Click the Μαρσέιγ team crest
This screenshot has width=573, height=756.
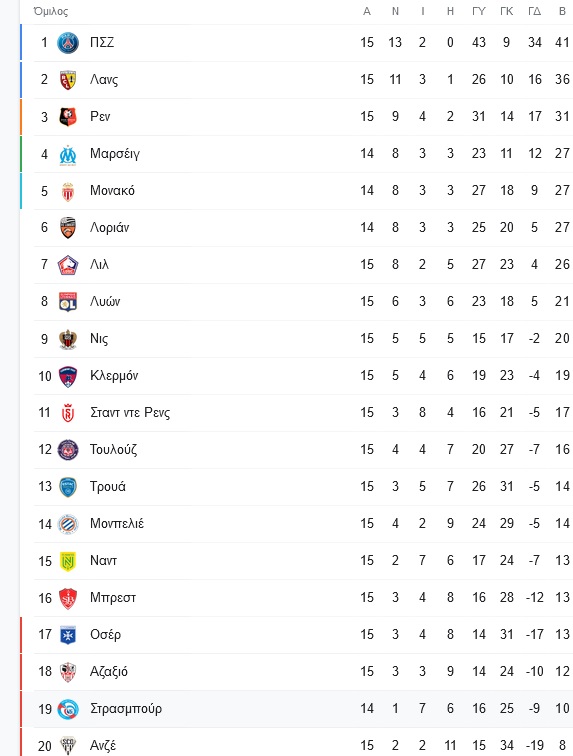click(x=68, y=154)
